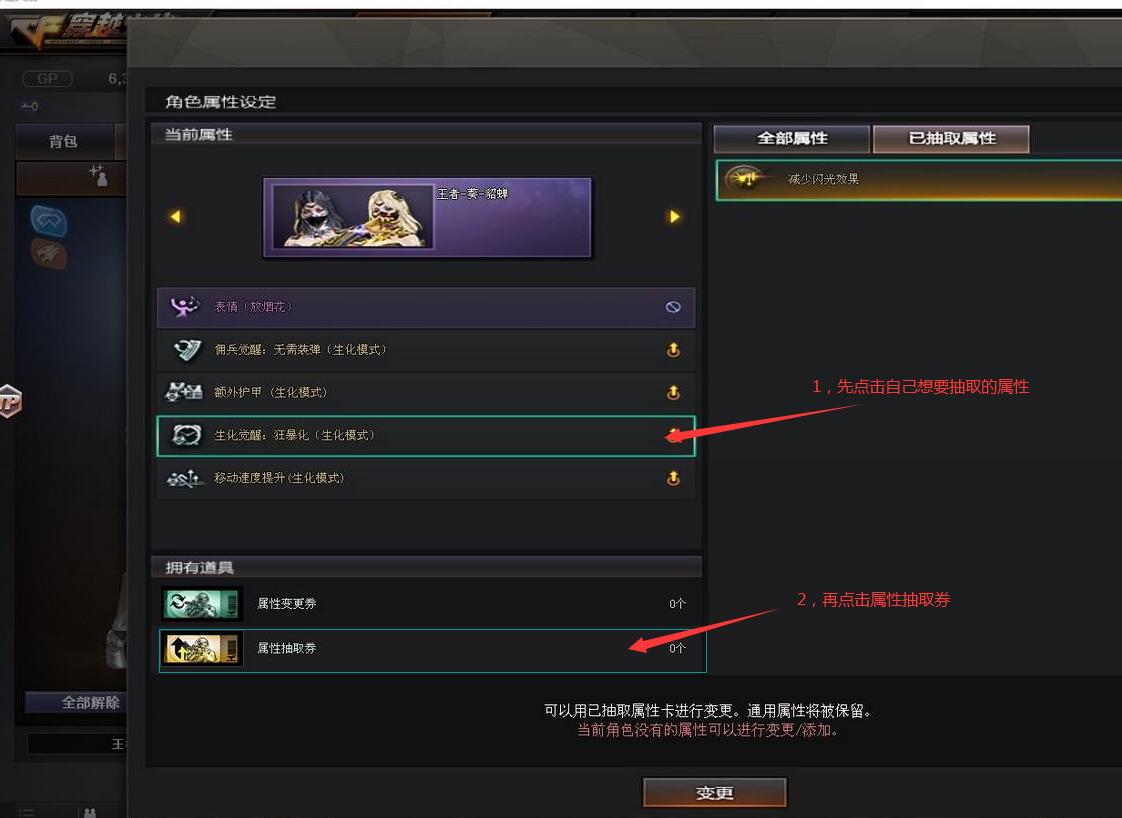Toggle the disabled symbol on 表情 row
Viewport: 1122px width, 818px height.
pyautogui.click(x=673, y=307)
